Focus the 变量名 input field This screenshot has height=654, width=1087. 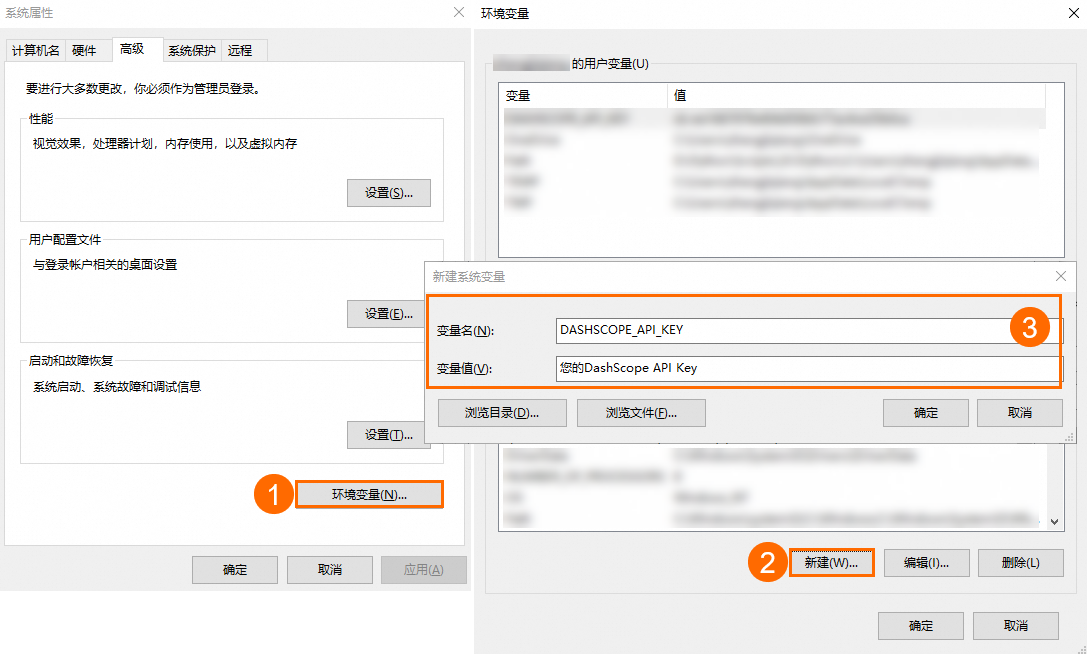pos(808,330)
